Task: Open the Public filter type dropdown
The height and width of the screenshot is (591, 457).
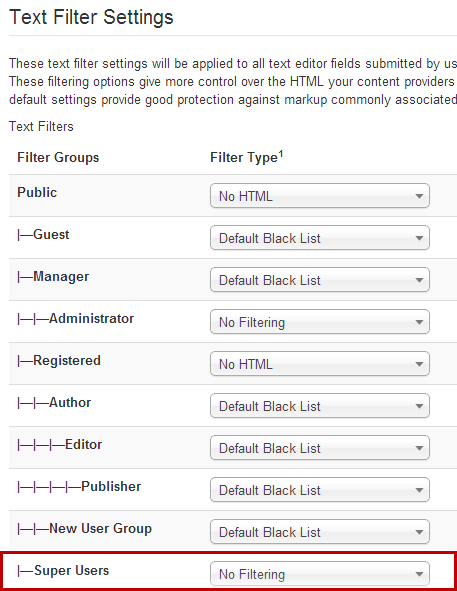Action: point(320,196)
